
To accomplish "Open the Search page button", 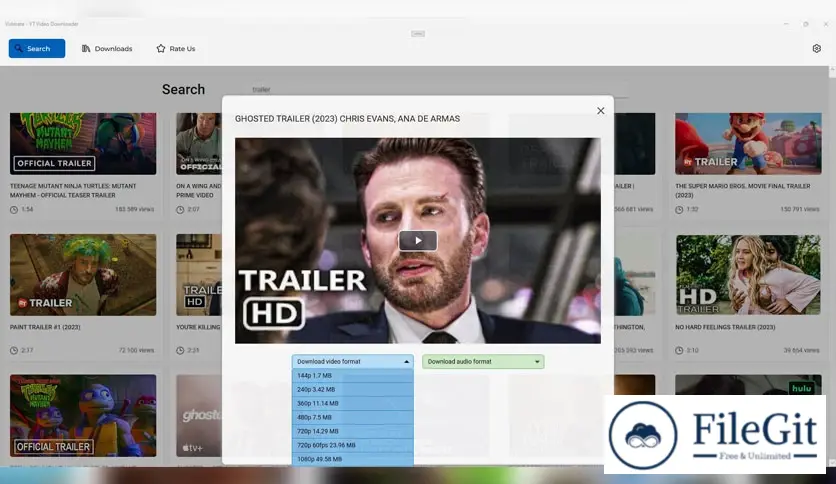I will point(37,49).
